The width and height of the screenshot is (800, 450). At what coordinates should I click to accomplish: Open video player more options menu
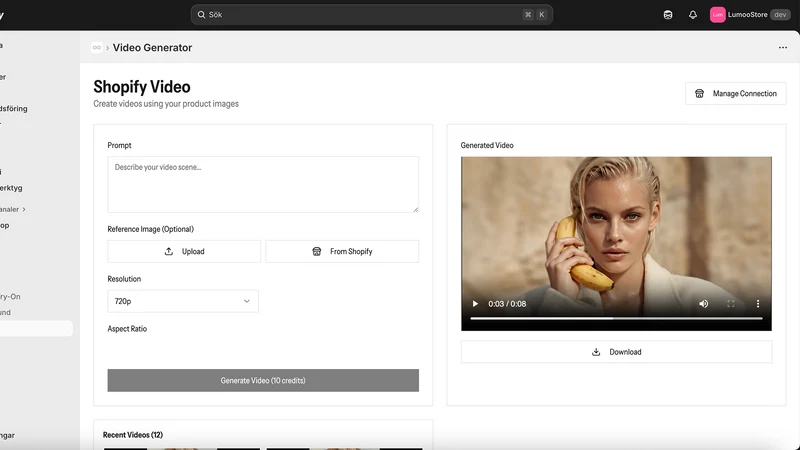click(x=758, y=304)
